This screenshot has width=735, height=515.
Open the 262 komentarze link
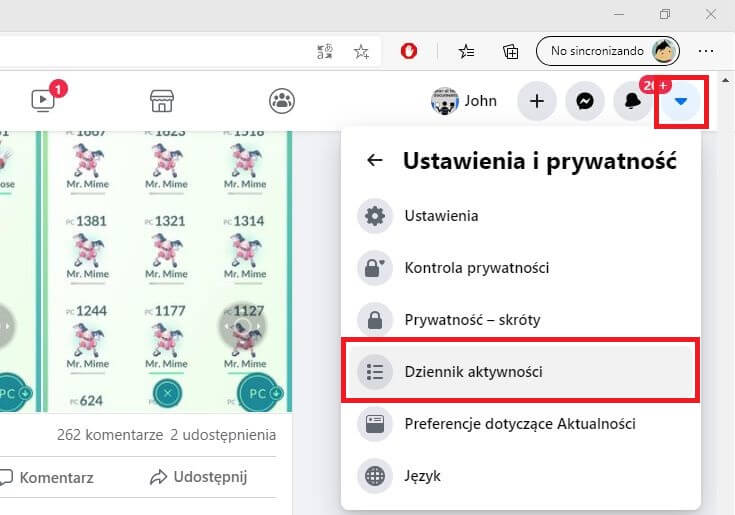[110, 435]
